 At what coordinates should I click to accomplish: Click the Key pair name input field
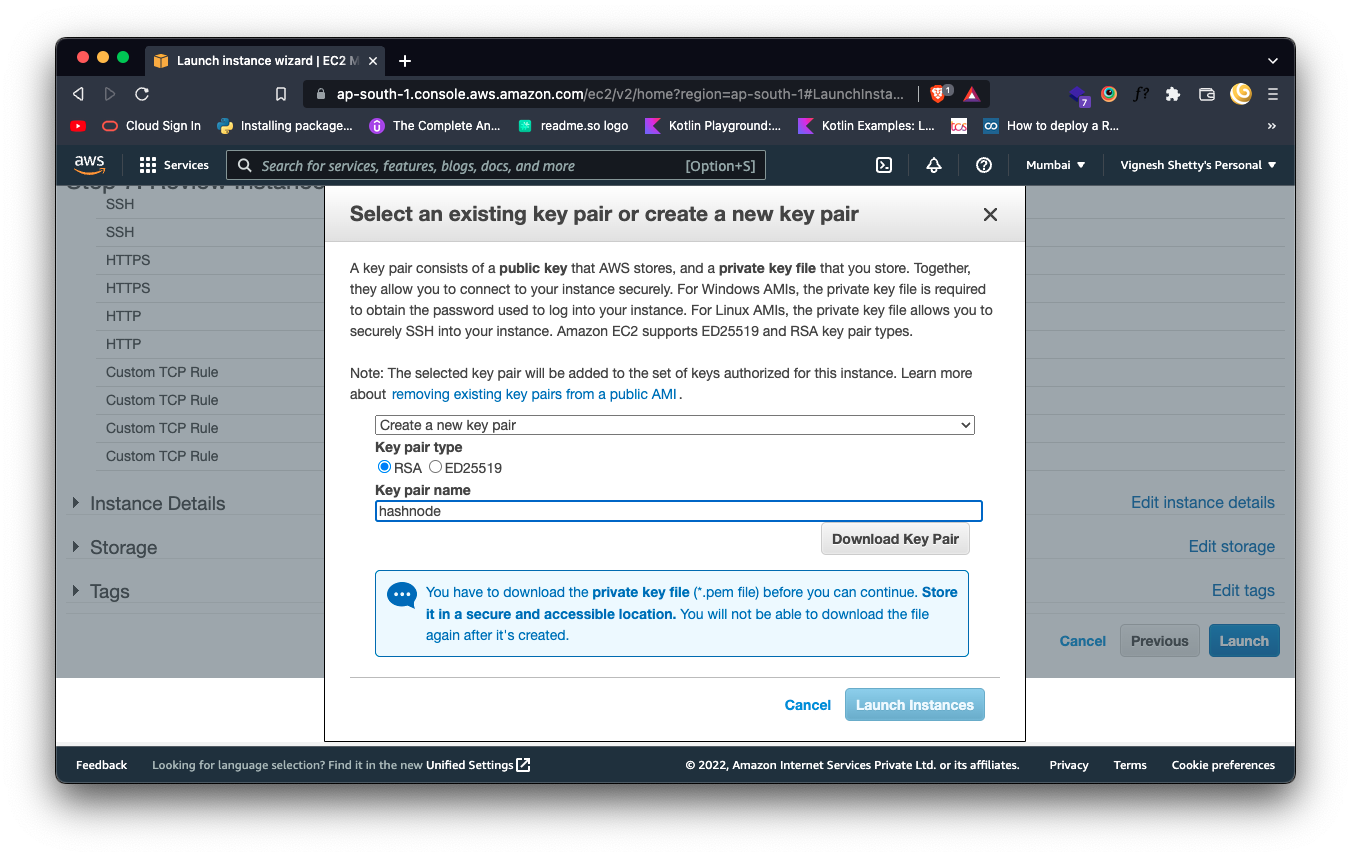[x=679, y=511]
